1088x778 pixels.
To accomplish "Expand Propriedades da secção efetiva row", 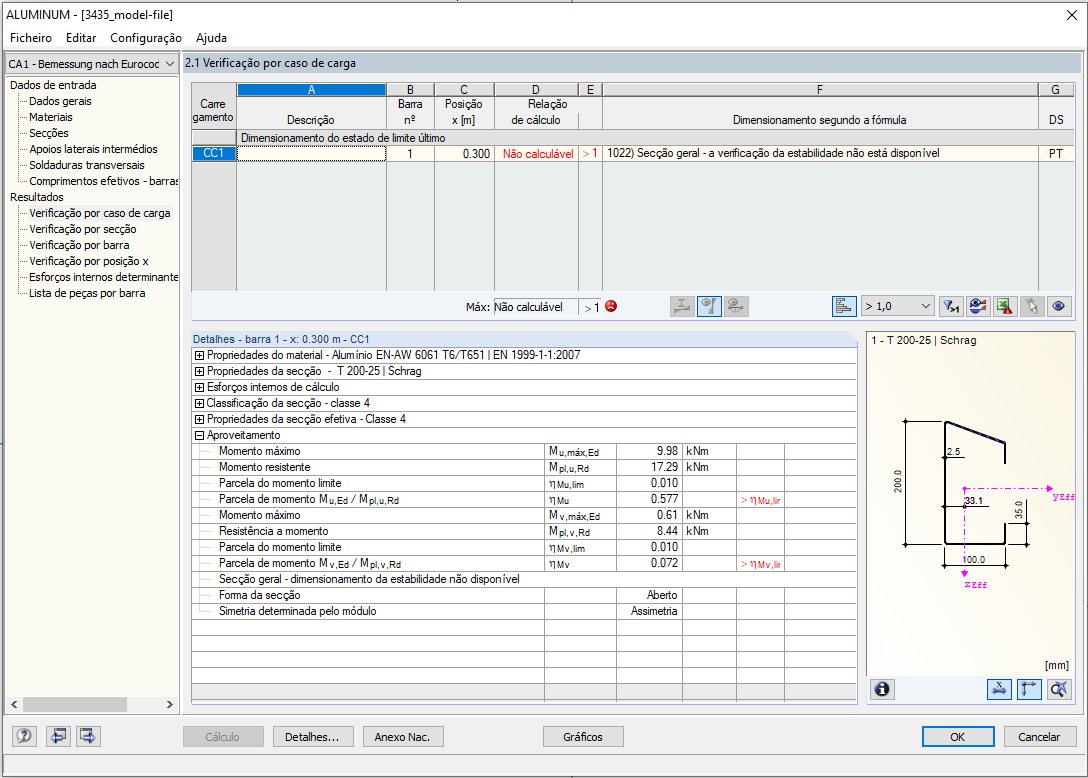I will click(x=199, y=419).
